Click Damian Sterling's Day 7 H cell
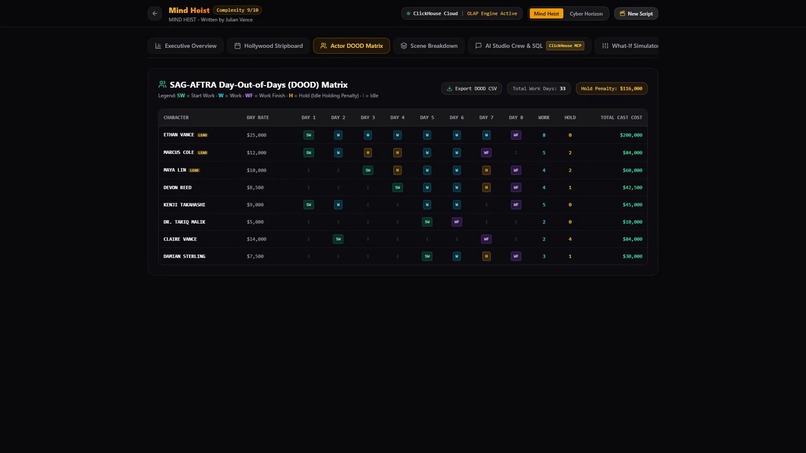This screenshot has height=453, width=806. 486,256
